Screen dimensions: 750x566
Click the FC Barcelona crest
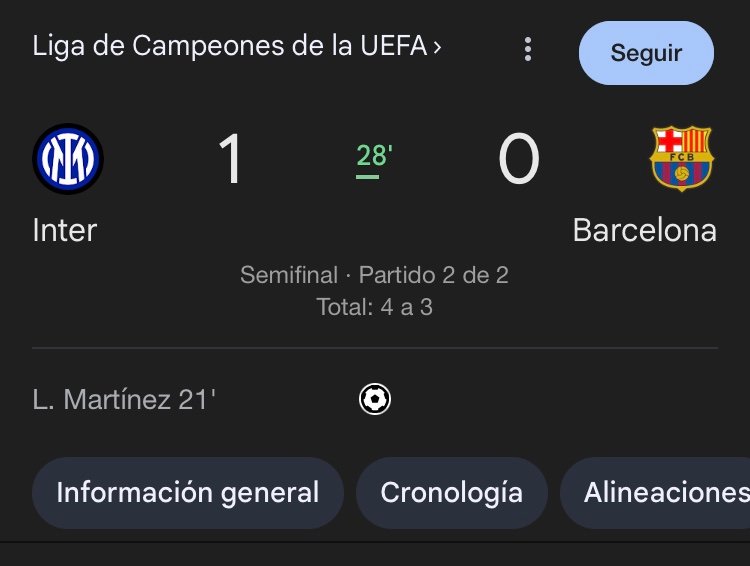[682, 158]
